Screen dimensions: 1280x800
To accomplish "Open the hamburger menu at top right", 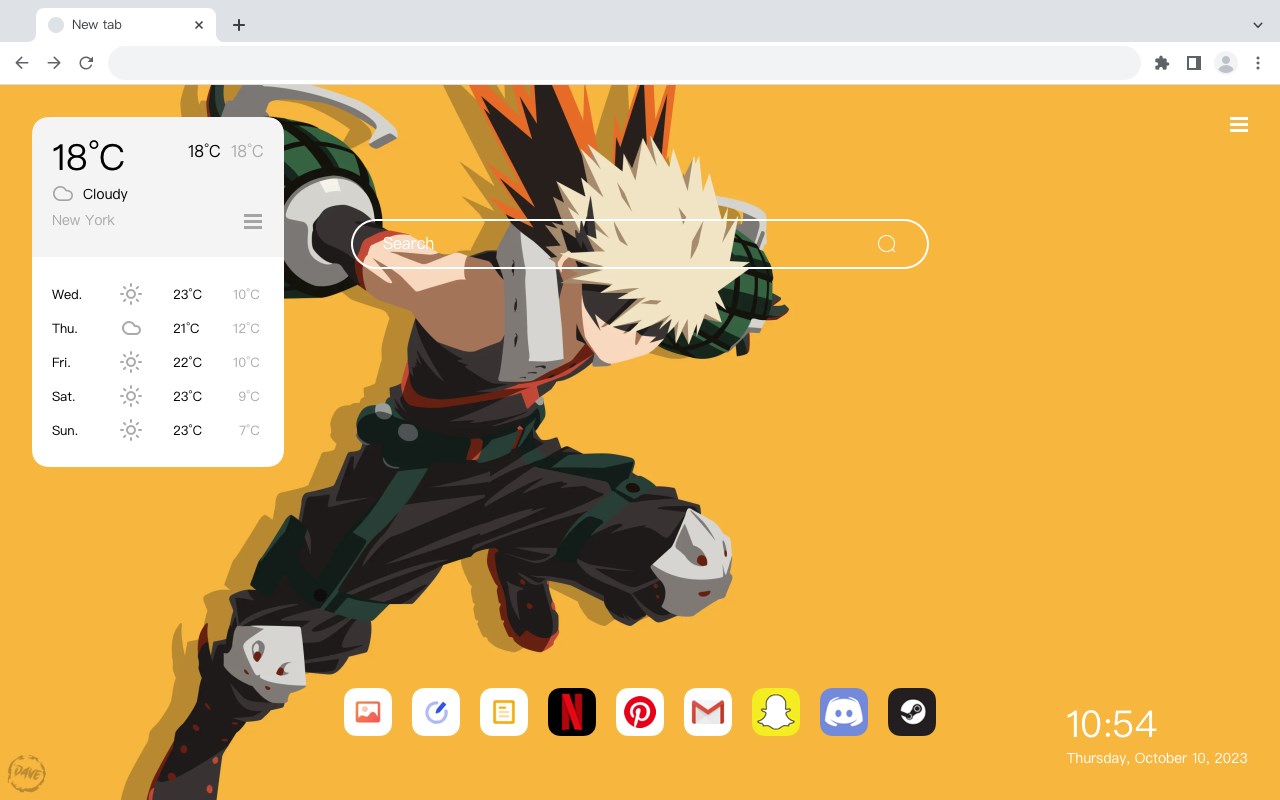I will (1239, 125).
